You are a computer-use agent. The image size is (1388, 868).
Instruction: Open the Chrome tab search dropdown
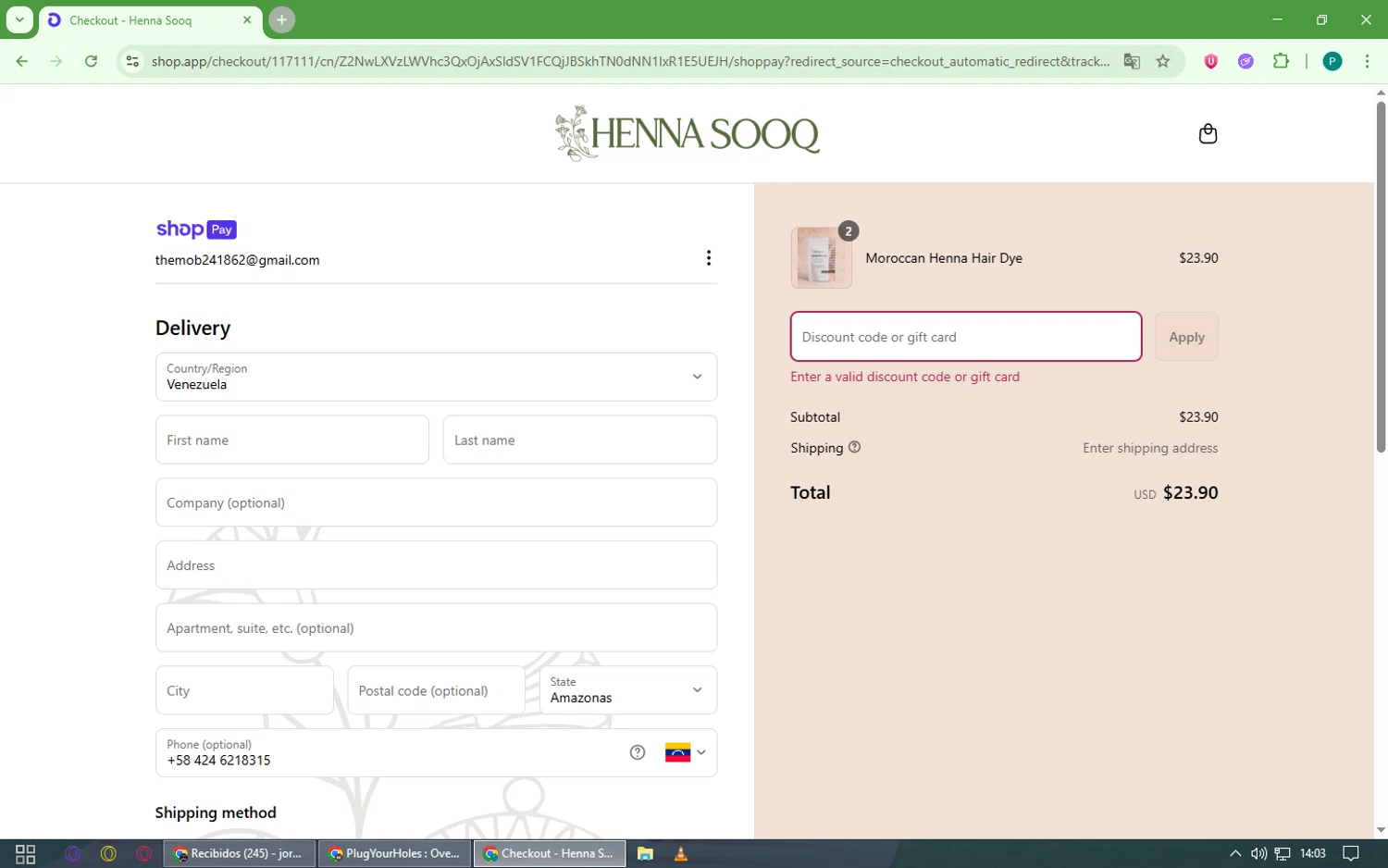click(x=19, y=19)
